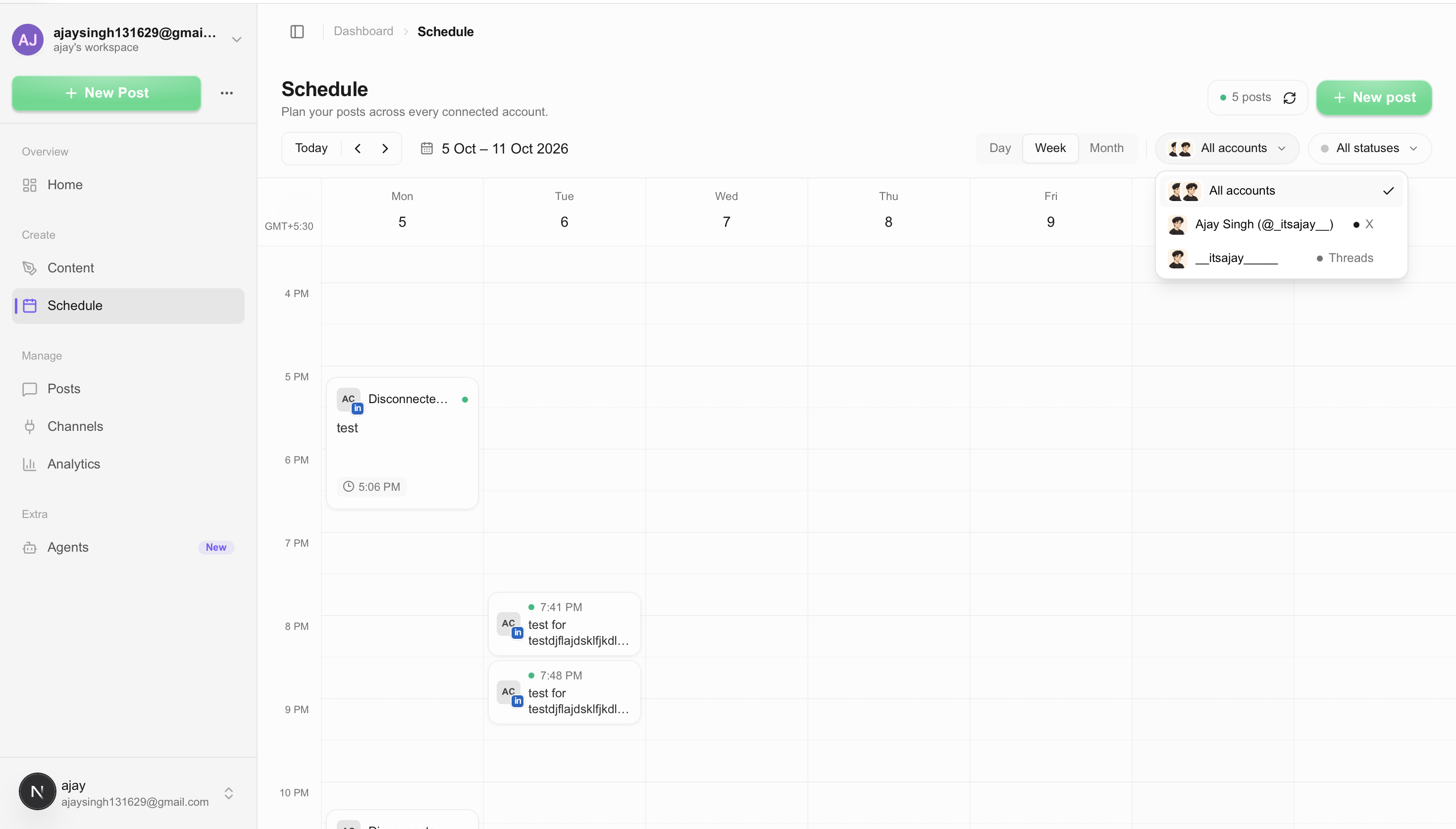Image resolution: width=1456 pixels, height=829 pixels.
Task: Click the 5:06 PM time chip
Action: 372,487
